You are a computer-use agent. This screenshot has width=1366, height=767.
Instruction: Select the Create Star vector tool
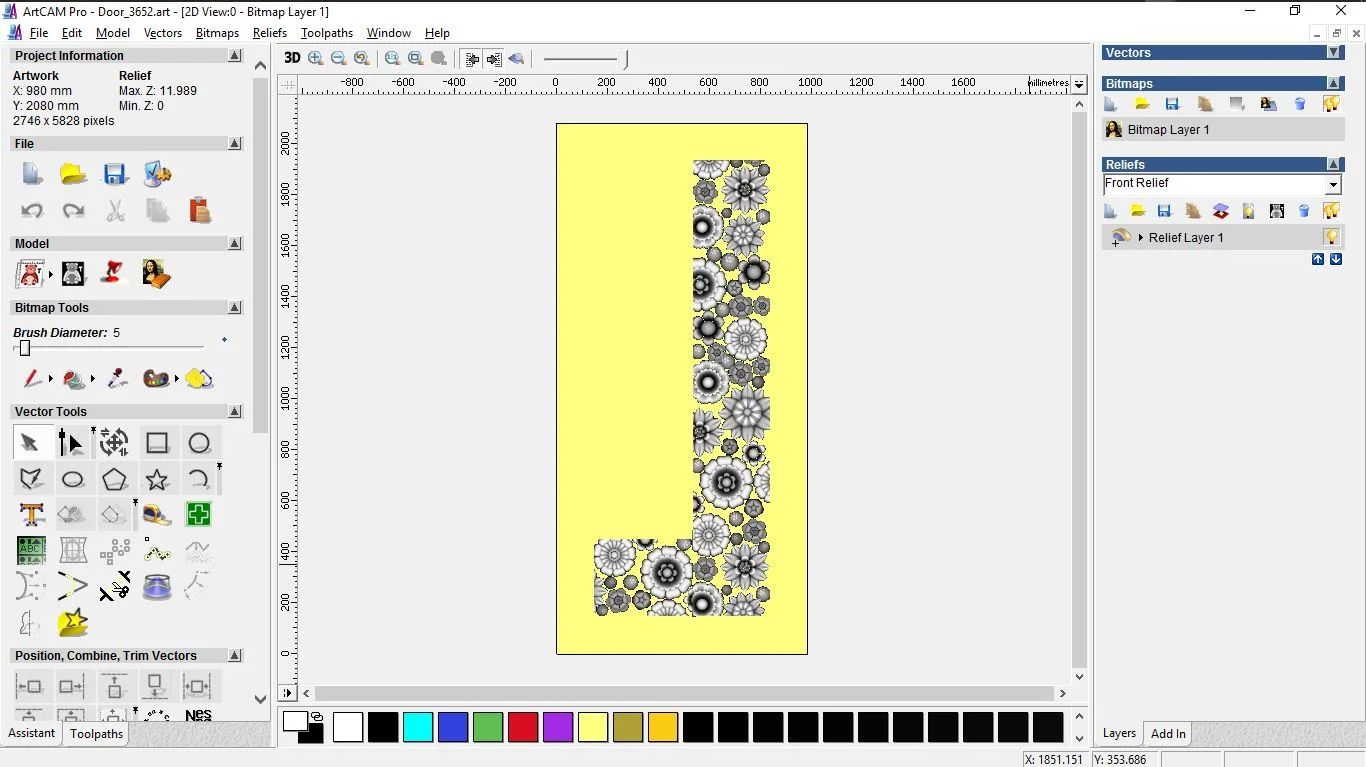[x=157, y=480]
